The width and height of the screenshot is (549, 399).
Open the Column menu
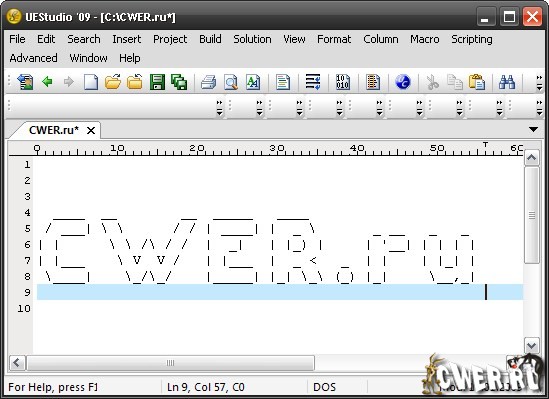(x=381, y=39)
